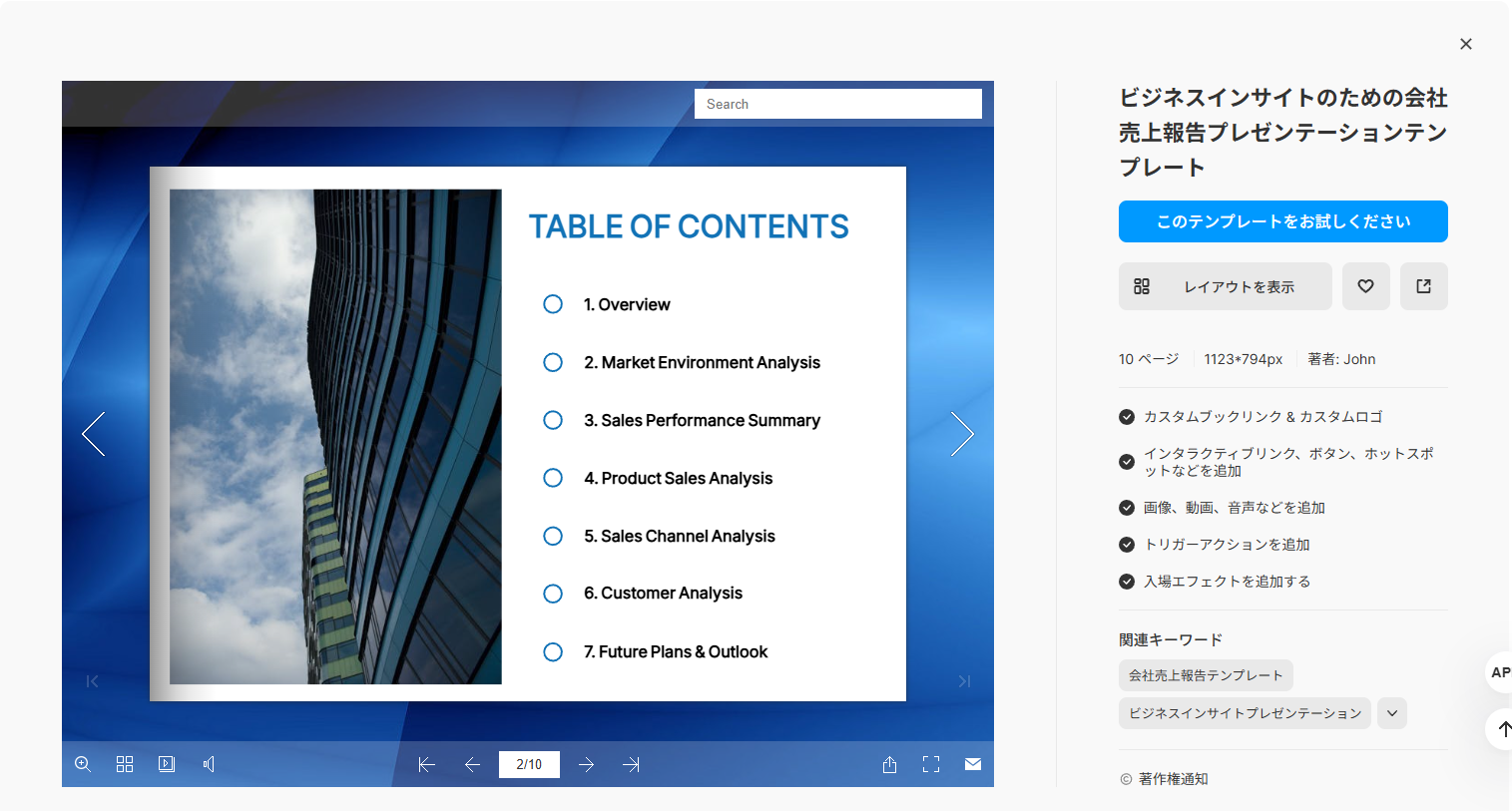Image resolution: width=1512 pixels, height=811 pixels.
Task: Flip to previous page with large left chevron
Action: point(94,434)
